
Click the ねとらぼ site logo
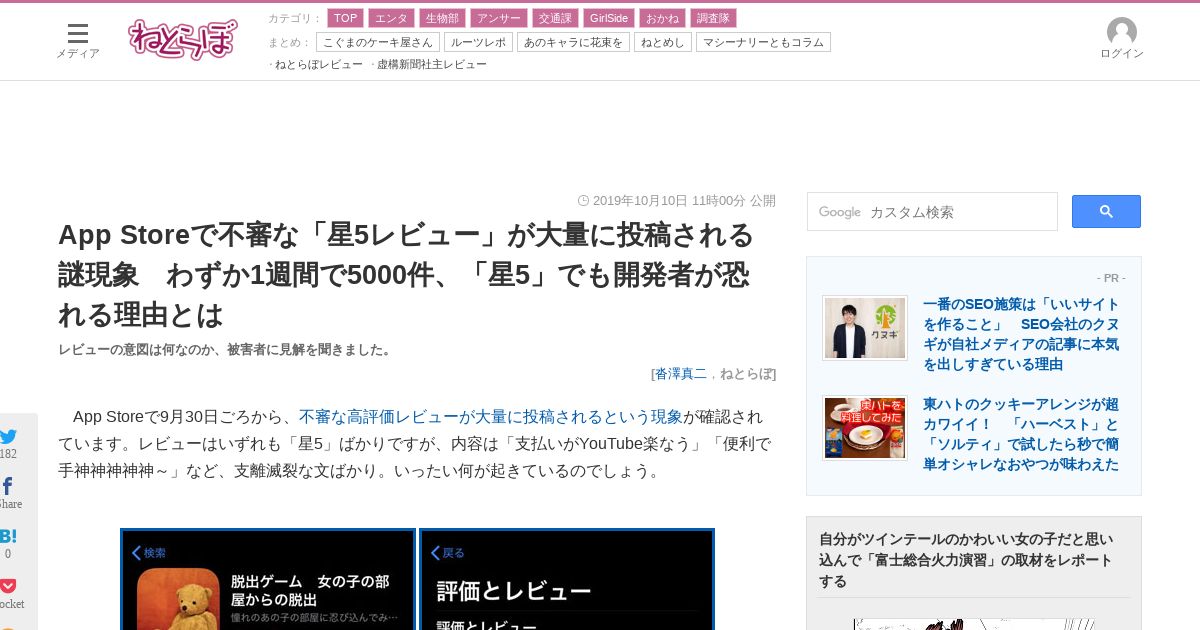(183, 40)
